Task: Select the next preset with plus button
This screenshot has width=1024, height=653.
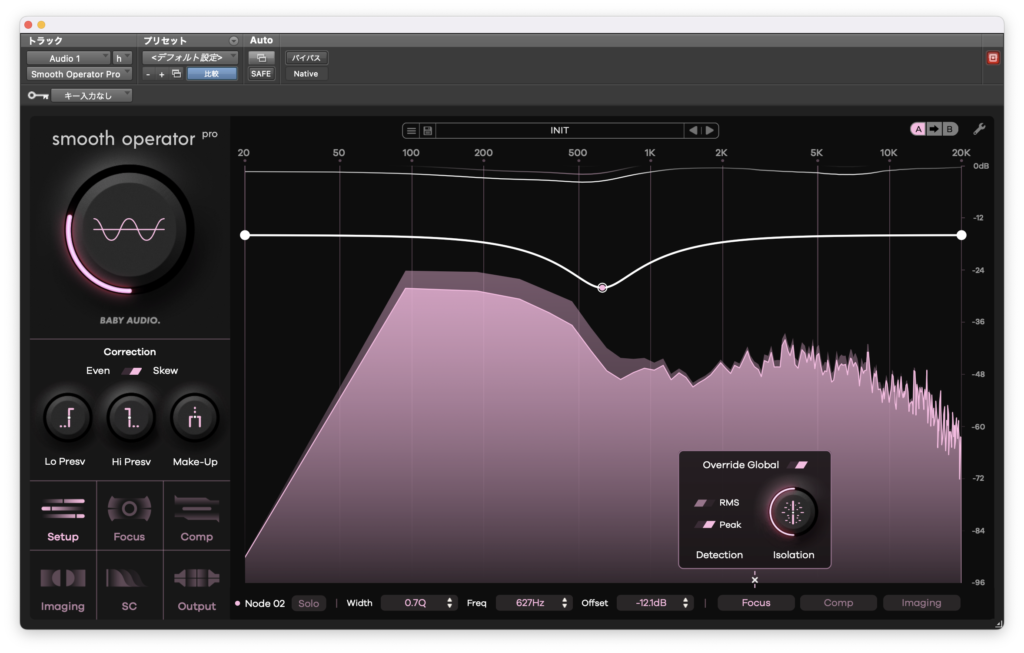Action: click(x=161, y=74)
